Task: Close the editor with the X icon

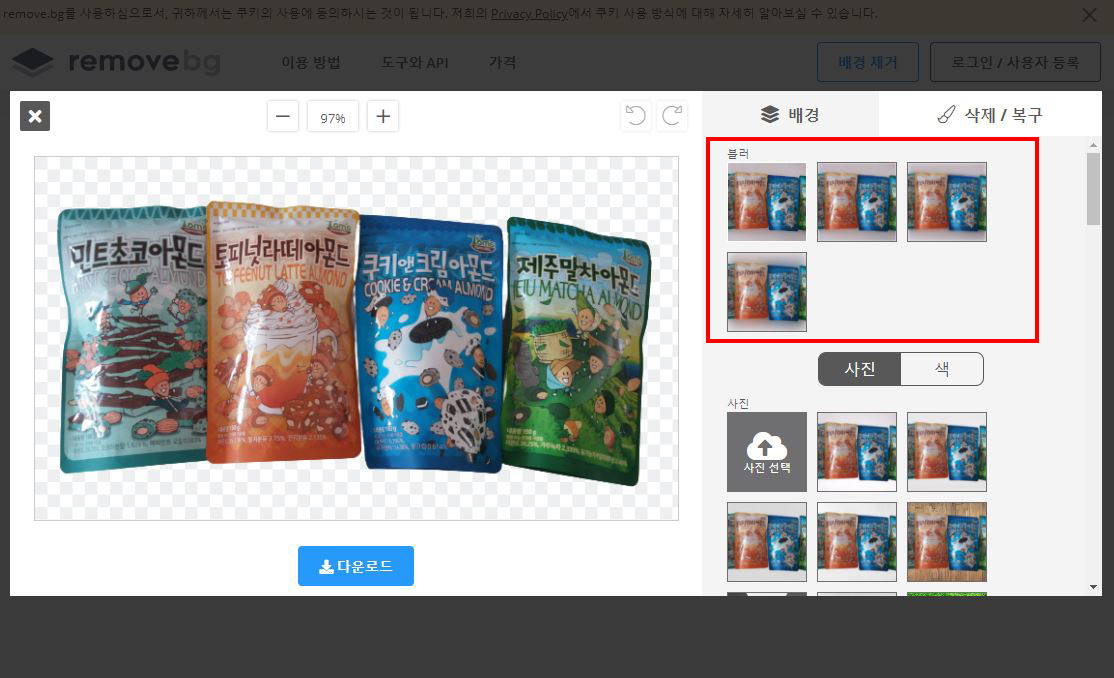Action: click(35, 117)
